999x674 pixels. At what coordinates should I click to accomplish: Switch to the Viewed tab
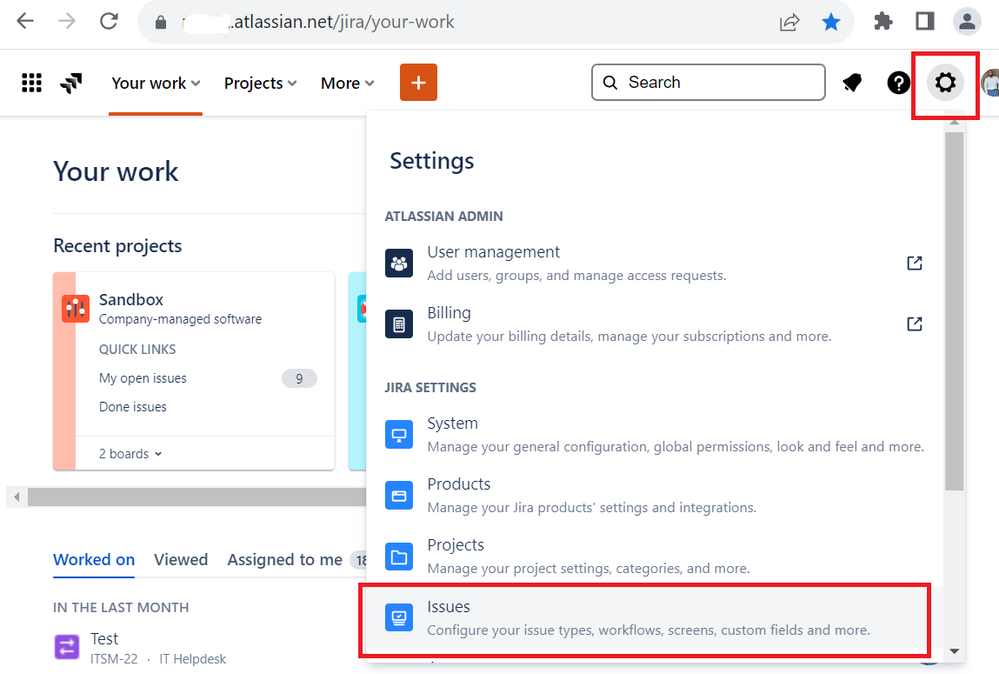coord(181,559)
